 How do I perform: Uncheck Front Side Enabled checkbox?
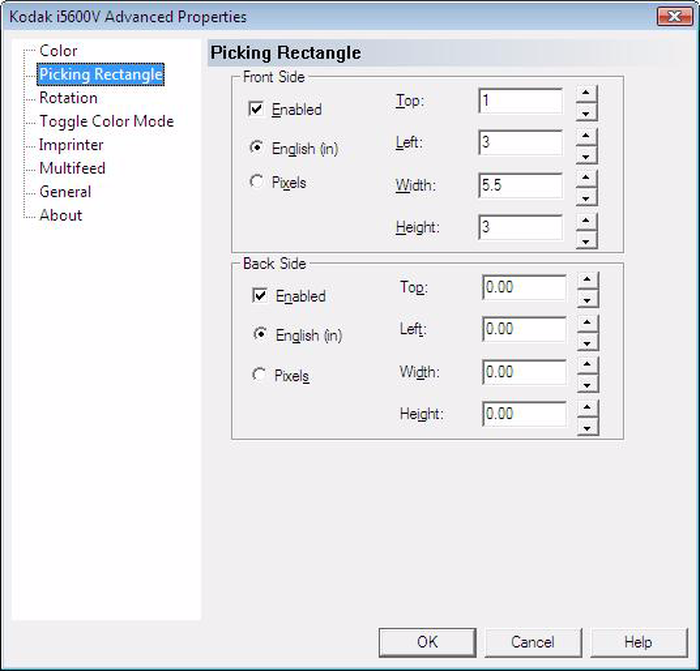point(256,108)
